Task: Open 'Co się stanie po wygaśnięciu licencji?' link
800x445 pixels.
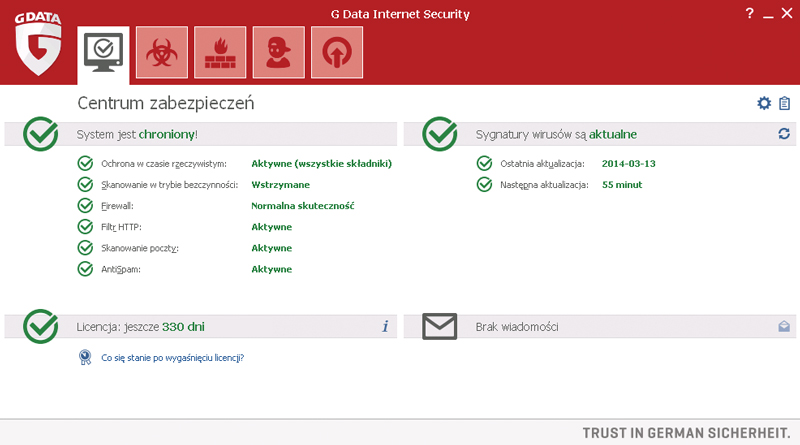Action: (x=172, y=358)
